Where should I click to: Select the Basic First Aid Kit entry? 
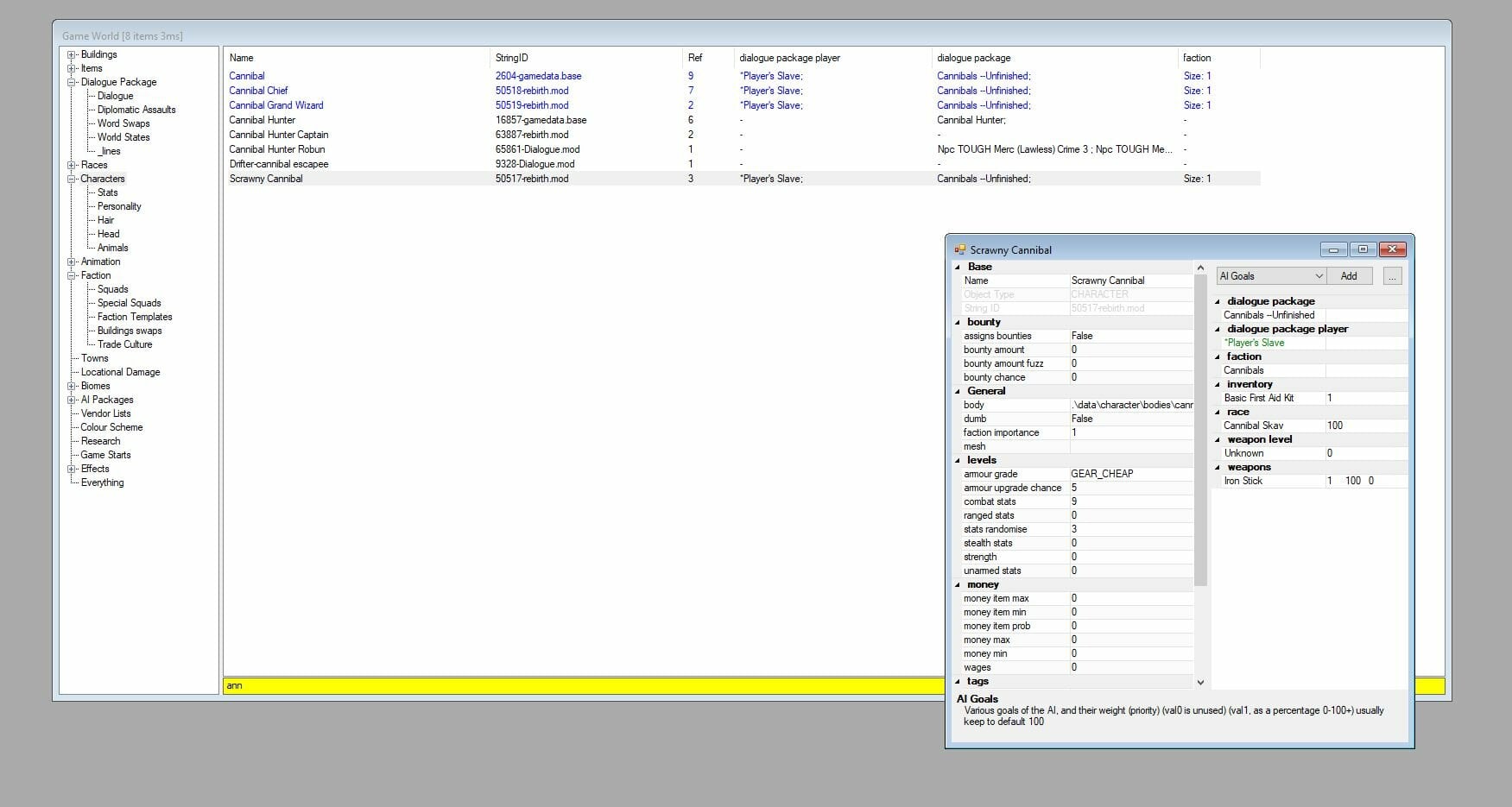[x=1259, y=398]
